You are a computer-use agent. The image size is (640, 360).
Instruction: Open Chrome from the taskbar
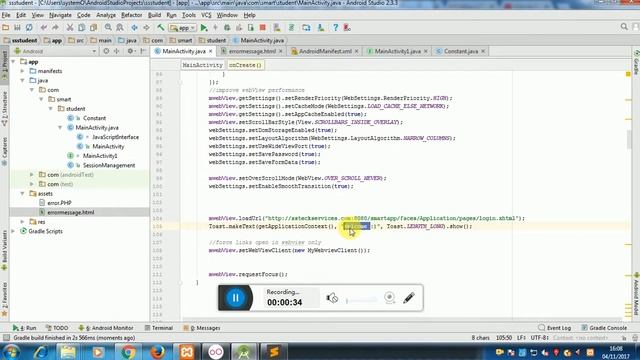[128, 352]
